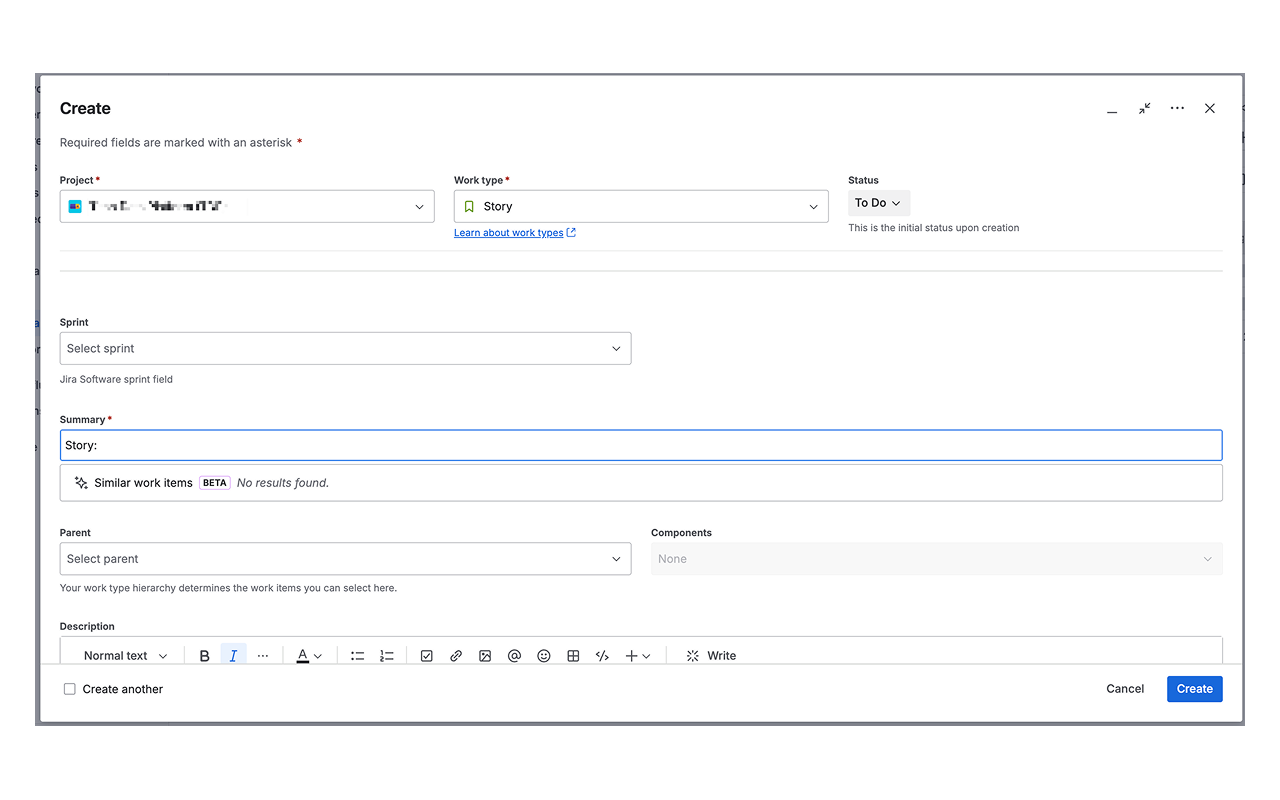The height and width of the screenshot is (800, 1280).
Task: Collapse the Create dialog to smaller view
Action: point(1144,108)
